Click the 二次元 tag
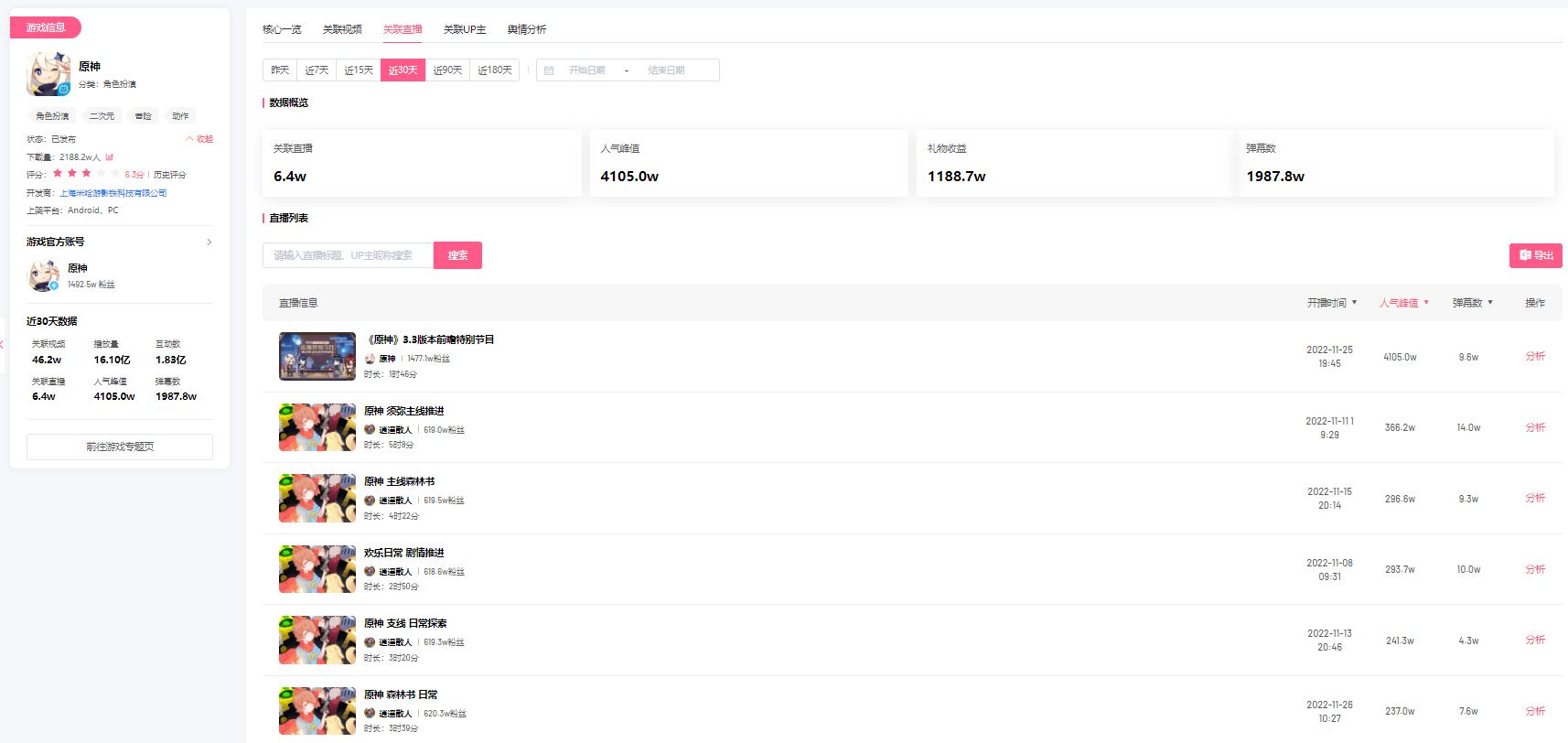 point(102,116)
